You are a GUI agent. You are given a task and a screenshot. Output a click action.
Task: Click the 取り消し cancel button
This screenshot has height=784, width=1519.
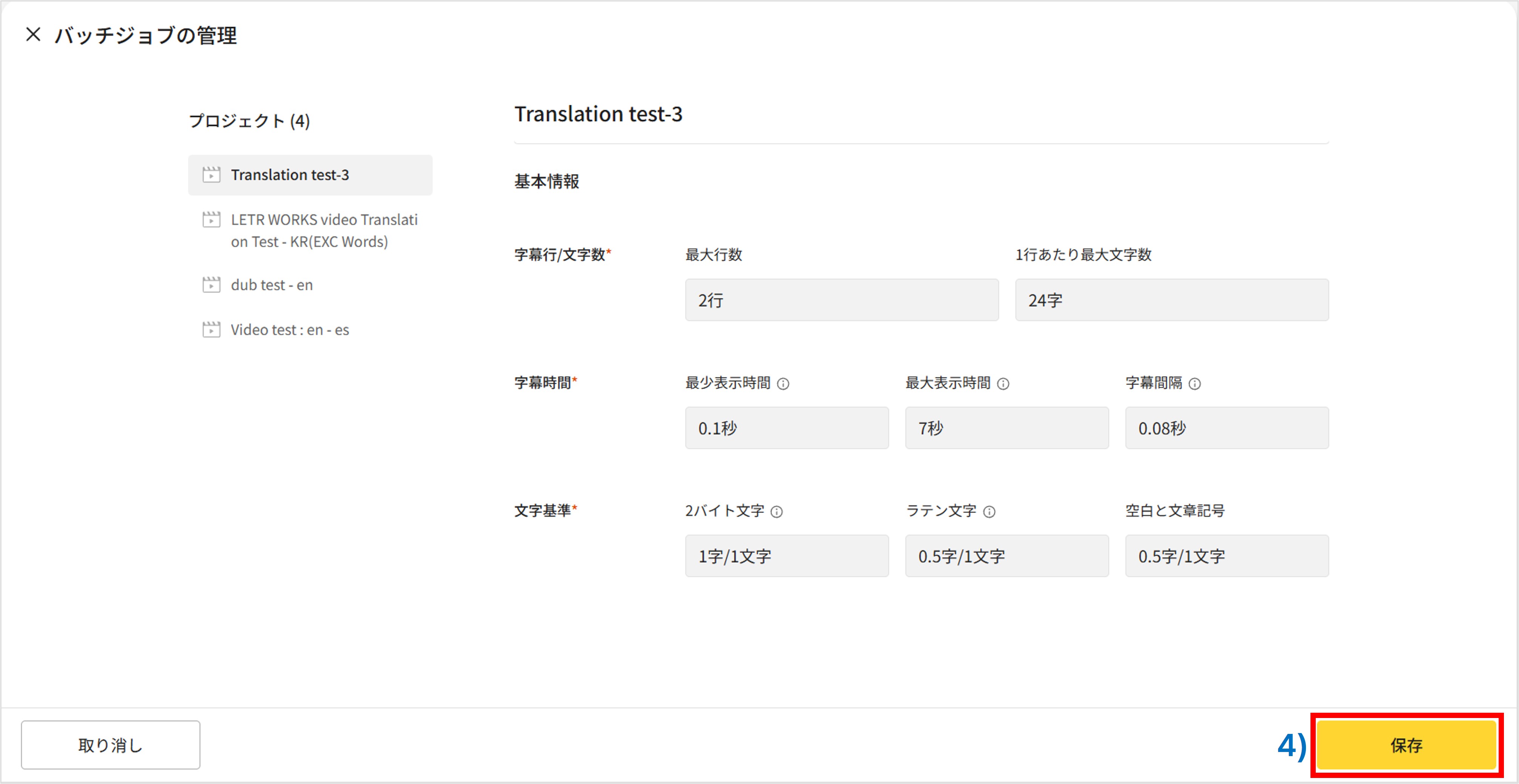(110, 745)
